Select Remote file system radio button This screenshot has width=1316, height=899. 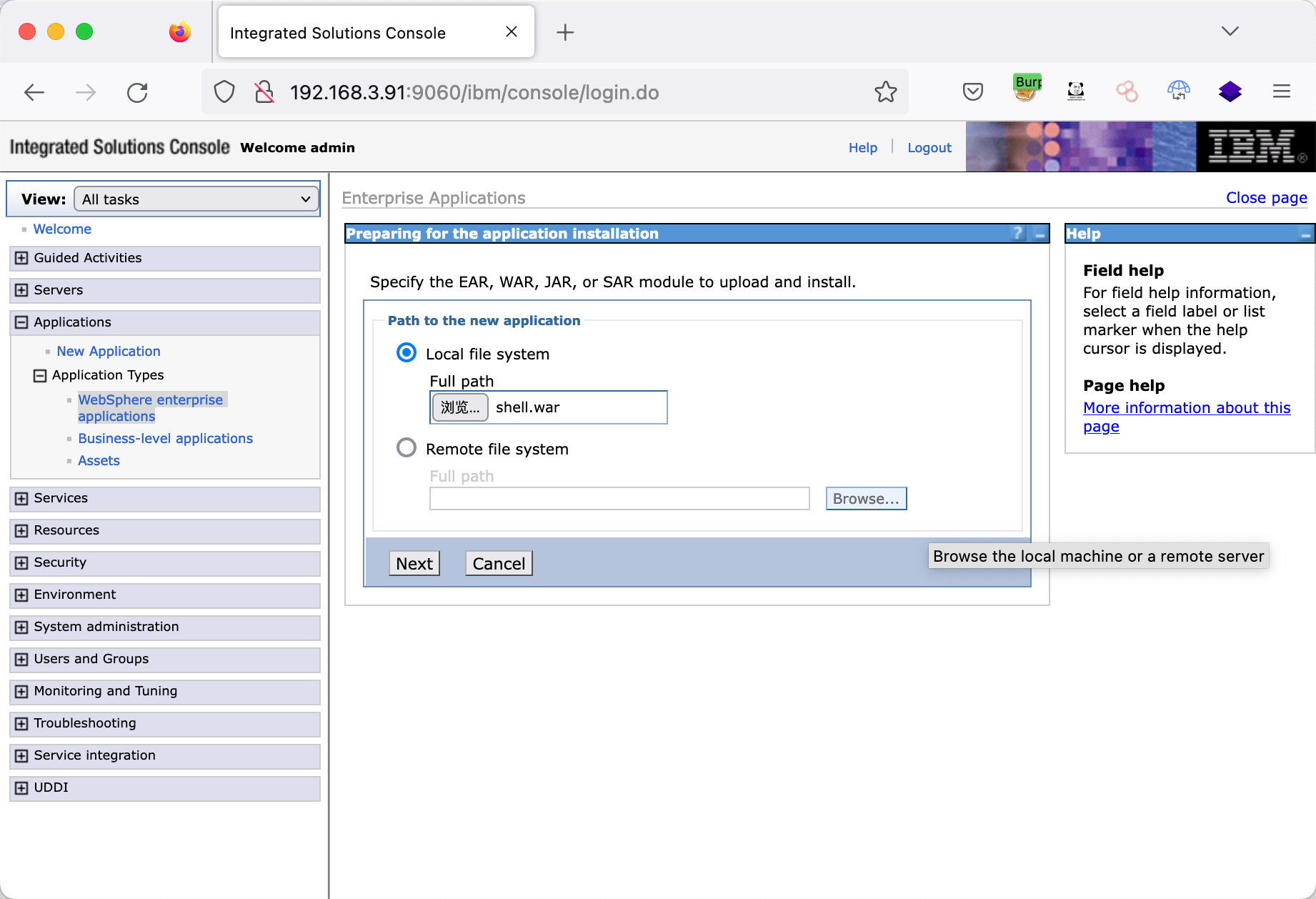[x=407, y=448]
